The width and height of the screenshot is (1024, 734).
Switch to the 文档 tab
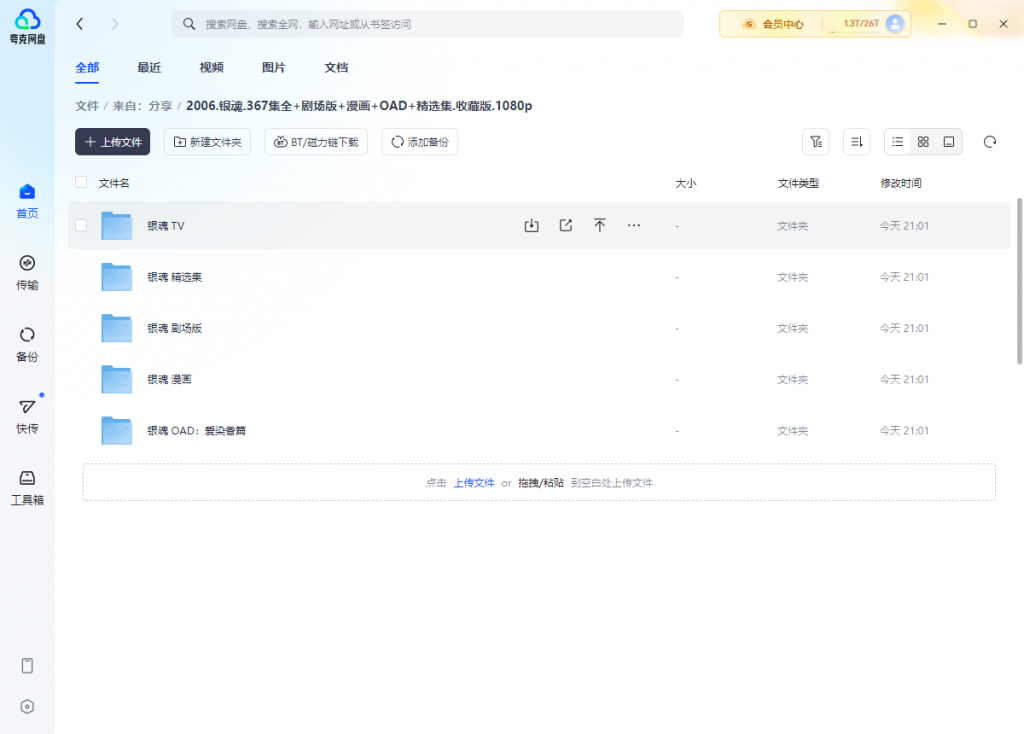coord(336,67)
